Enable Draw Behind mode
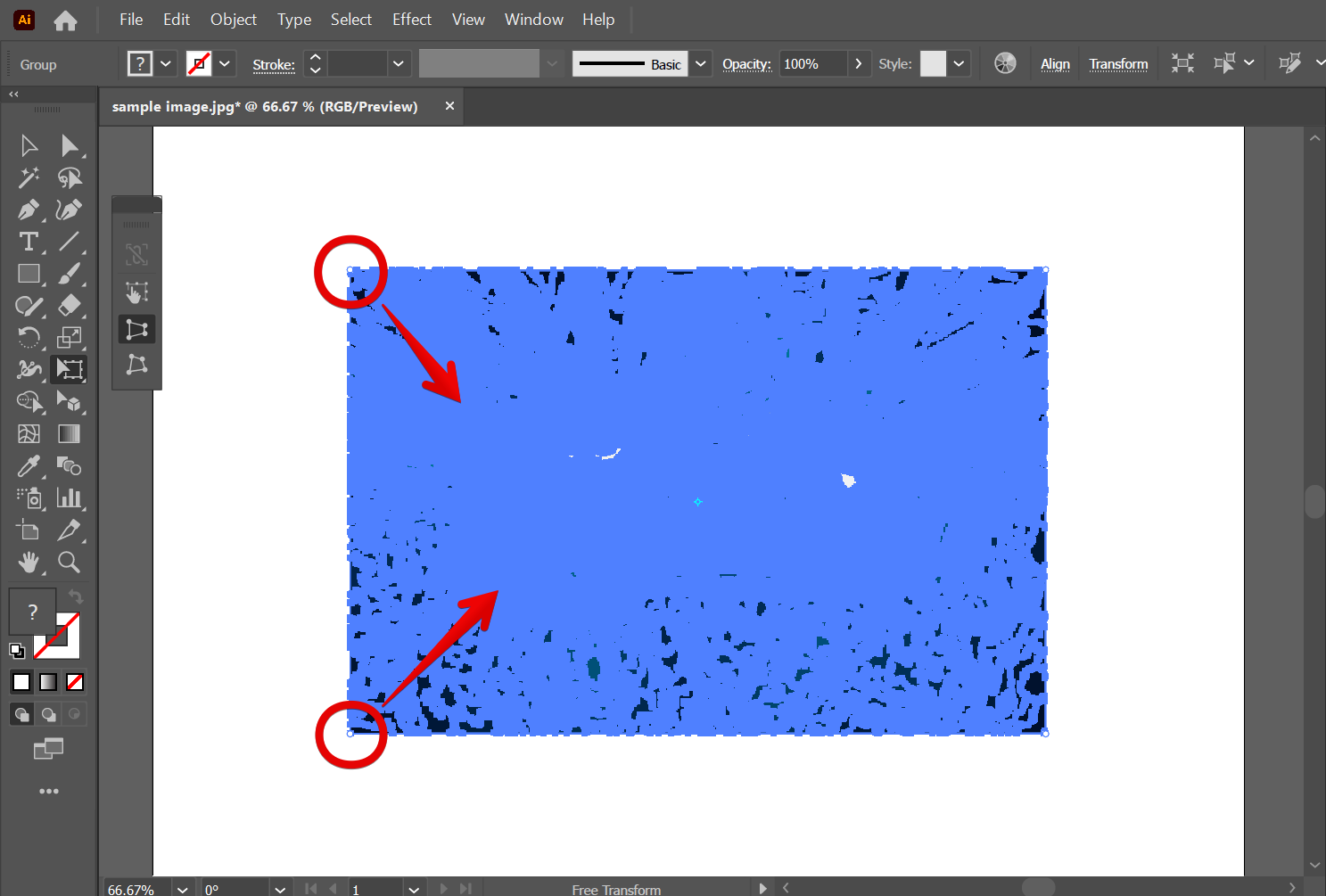This screenshot has height=896, width=1326. point(48,714)
